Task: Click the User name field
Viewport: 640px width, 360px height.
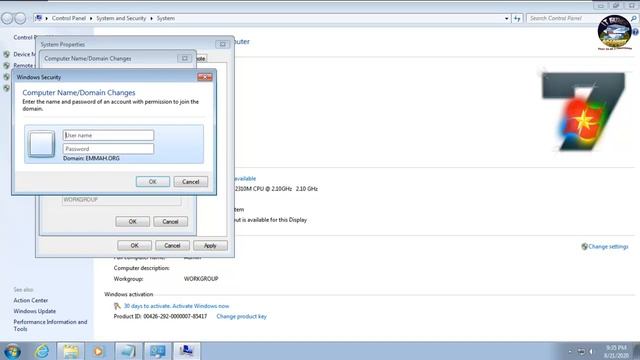Action: point(108,135)
